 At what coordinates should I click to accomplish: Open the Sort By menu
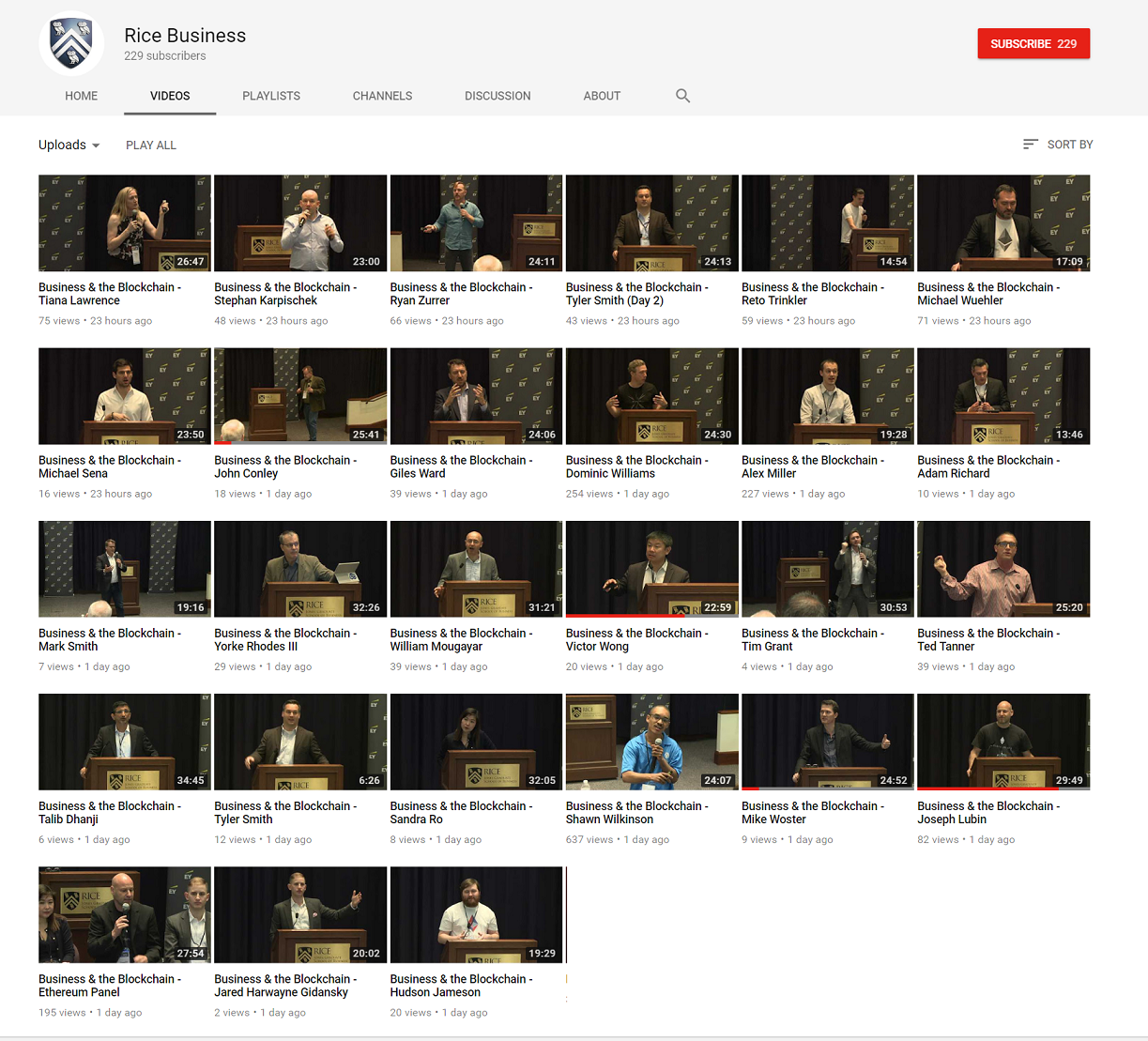coord(1058,145)
